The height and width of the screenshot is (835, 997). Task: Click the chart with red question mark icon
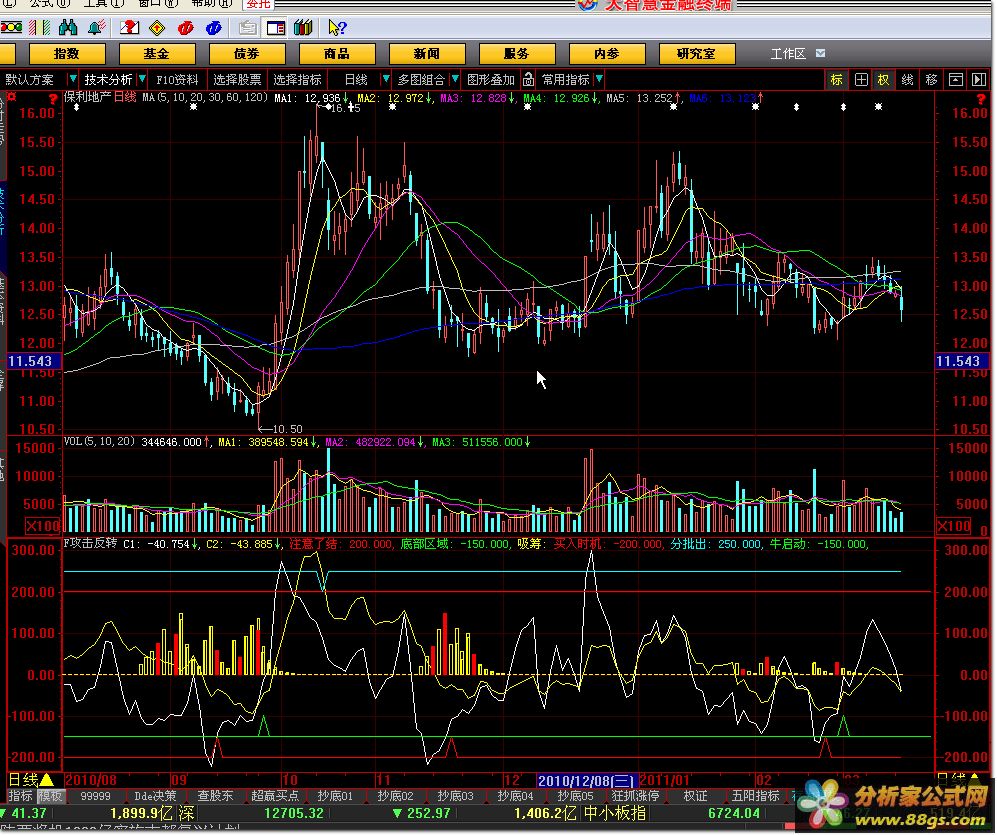(130, 27)
